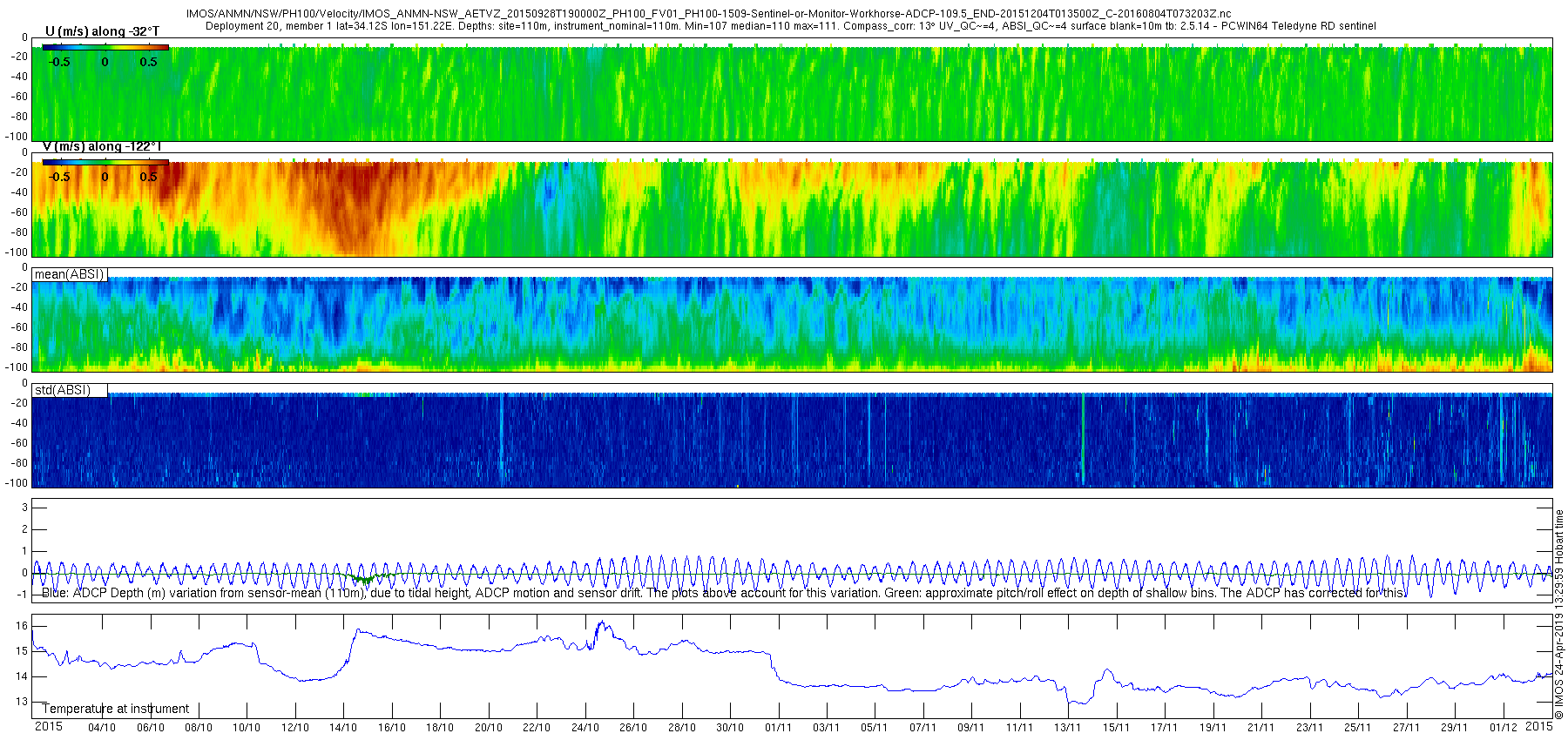Click the U (m/s) along -32°T panel label
Screen dimensions: 1568x740
pos(103,31)
